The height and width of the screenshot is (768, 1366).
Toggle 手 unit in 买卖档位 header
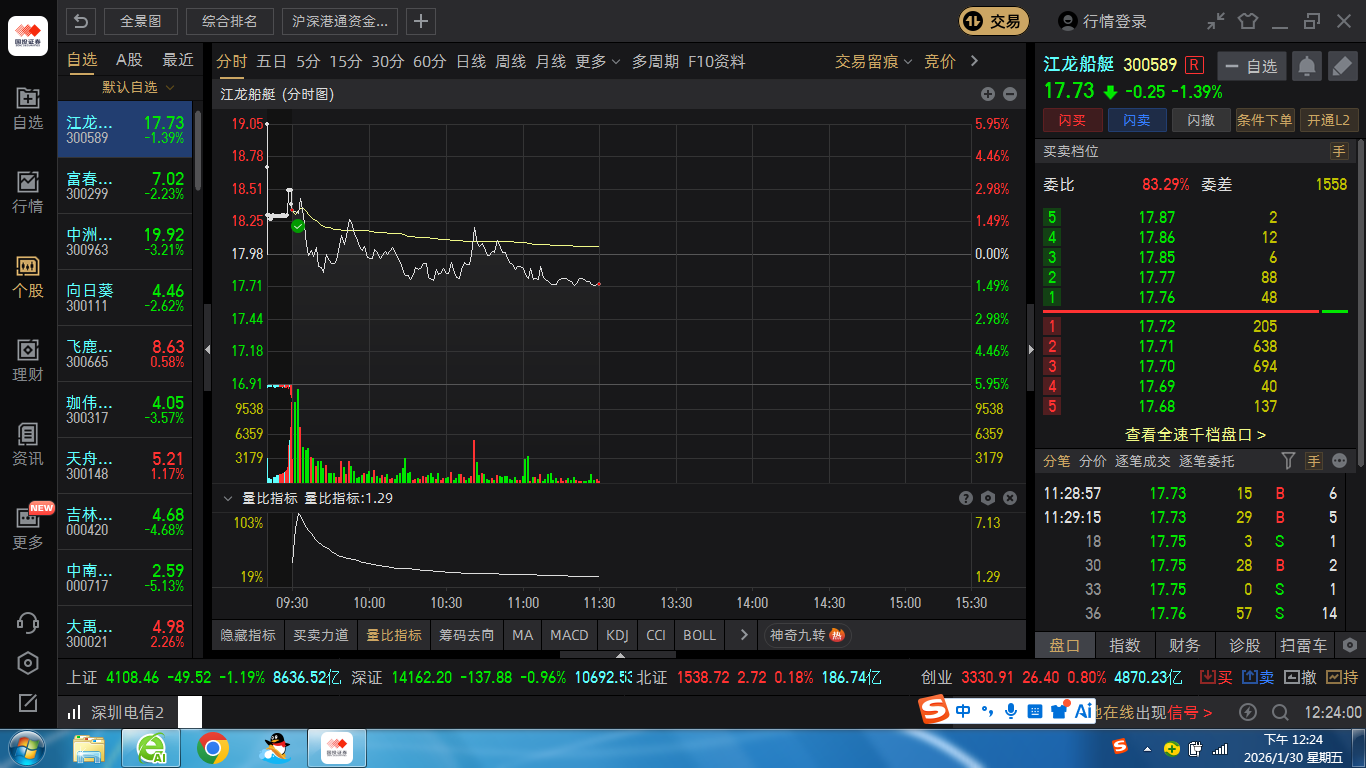(1339, 151)
